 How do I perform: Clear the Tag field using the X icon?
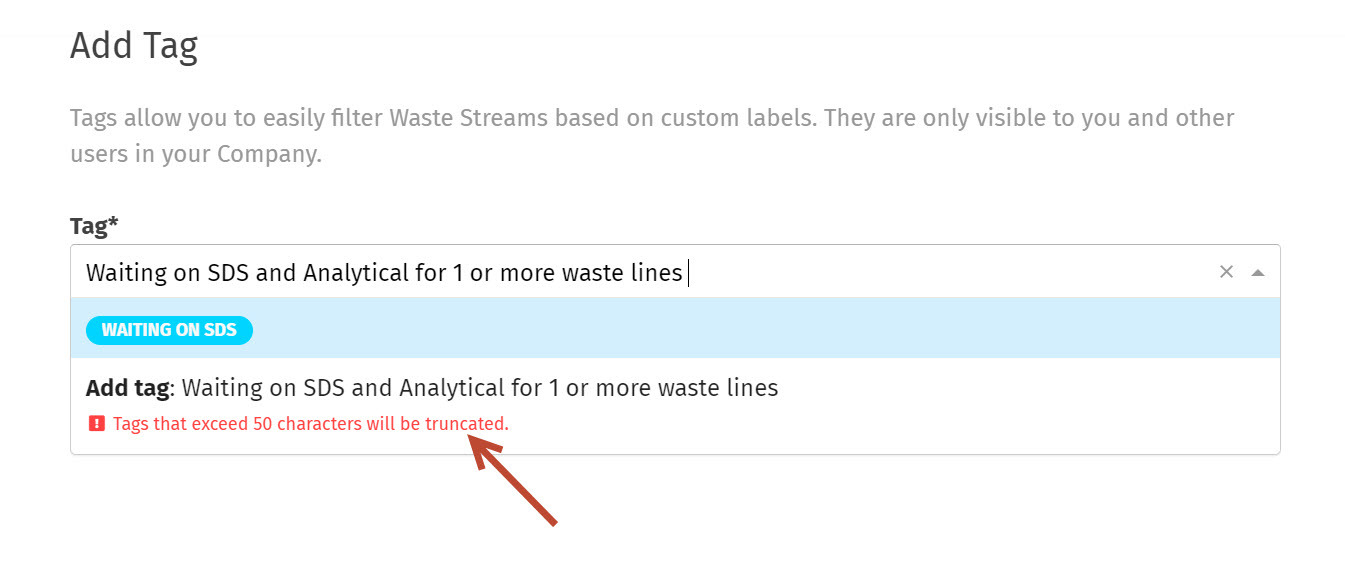click(x=1226, y=272)
